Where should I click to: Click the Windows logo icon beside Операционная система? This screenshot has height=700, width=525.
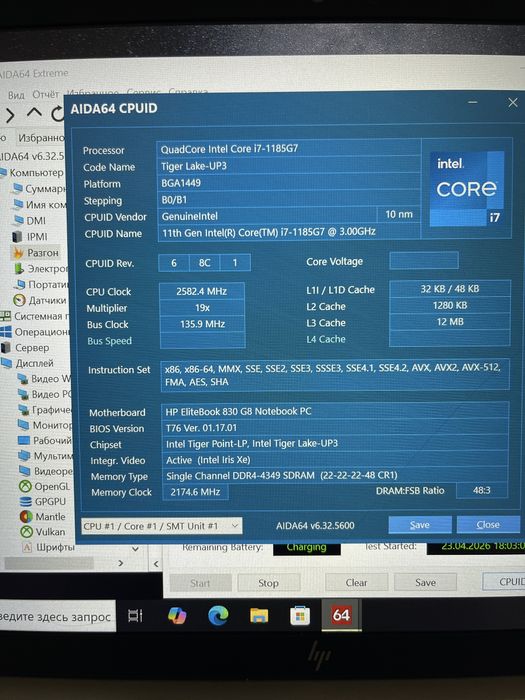tap(6, 333)
